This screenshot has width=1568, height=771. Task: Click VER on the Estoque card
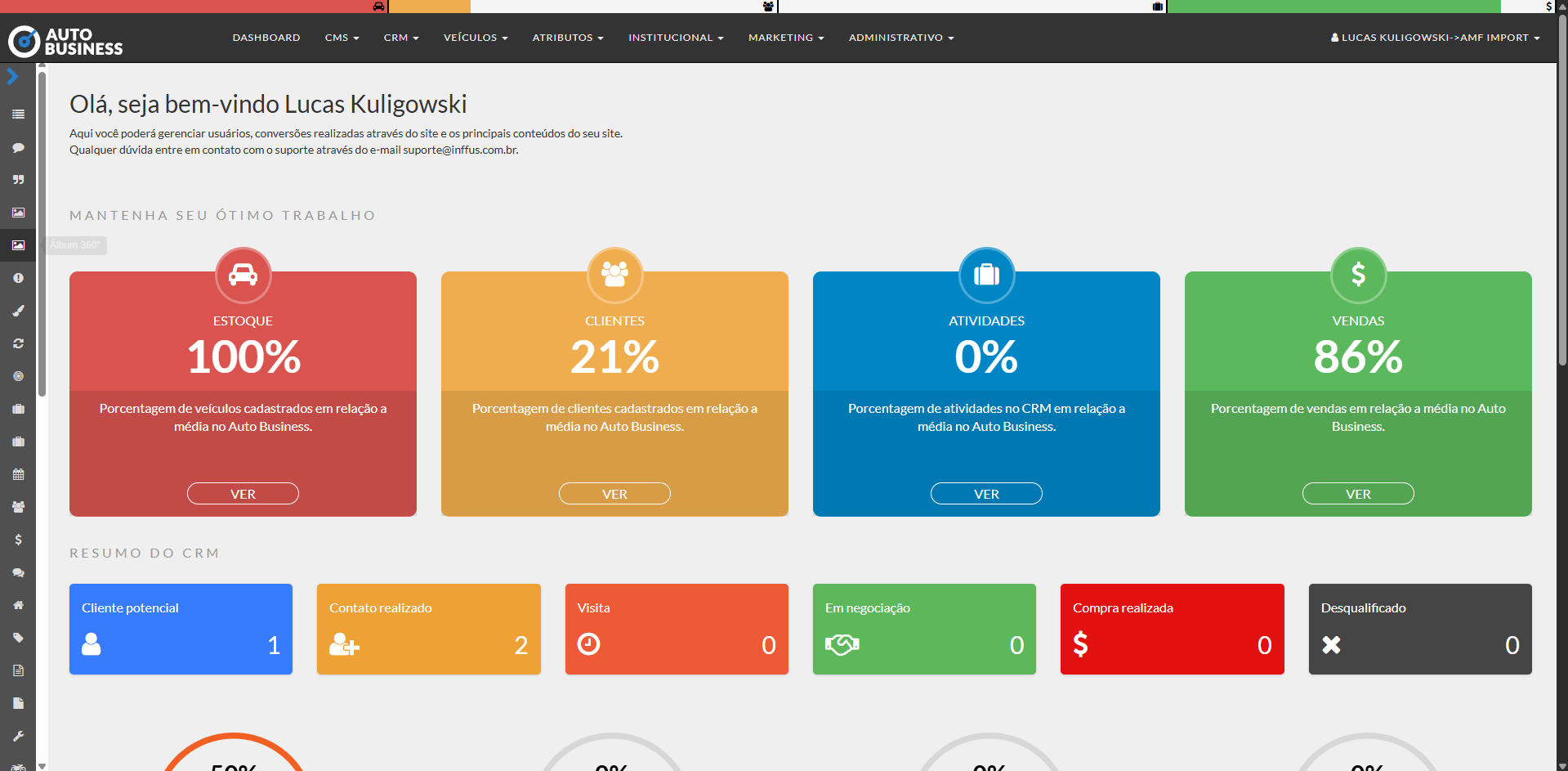coord(243,494)
